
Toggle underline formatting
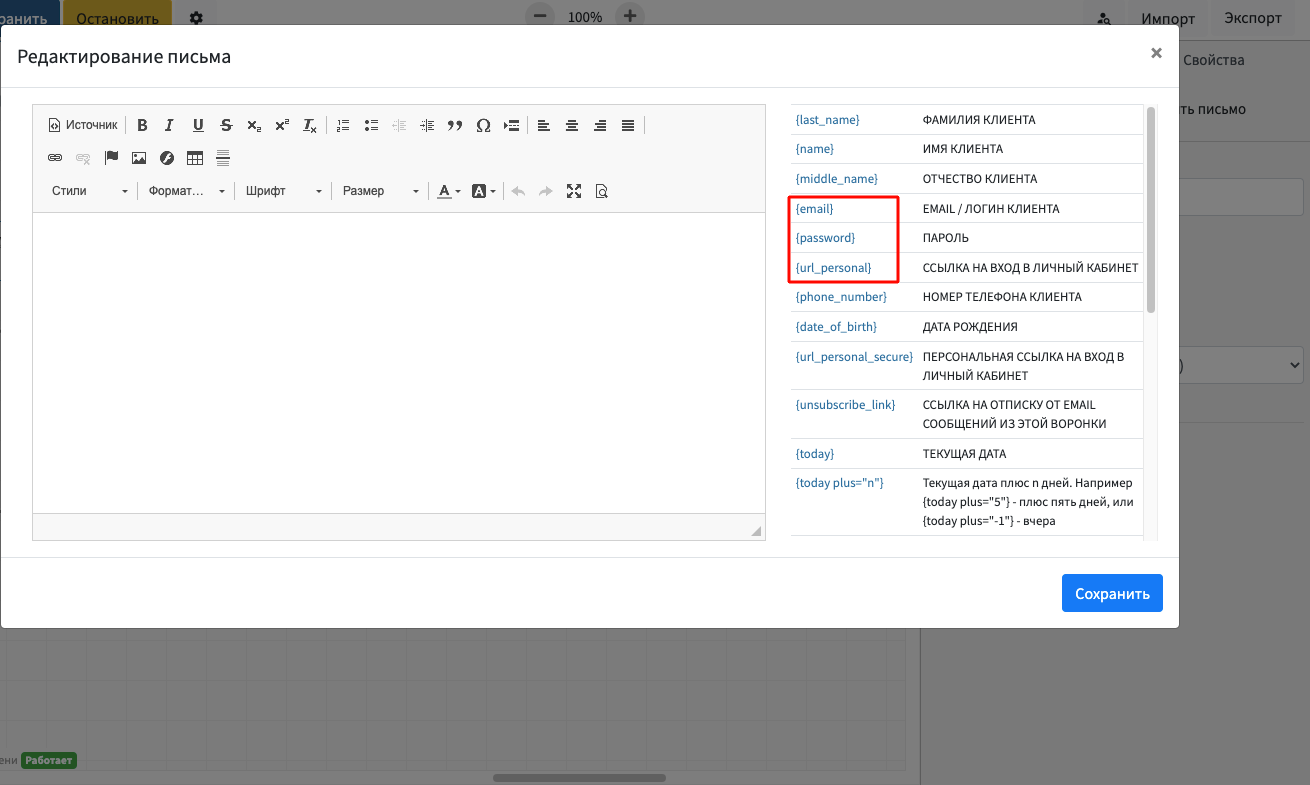point(198,125)
